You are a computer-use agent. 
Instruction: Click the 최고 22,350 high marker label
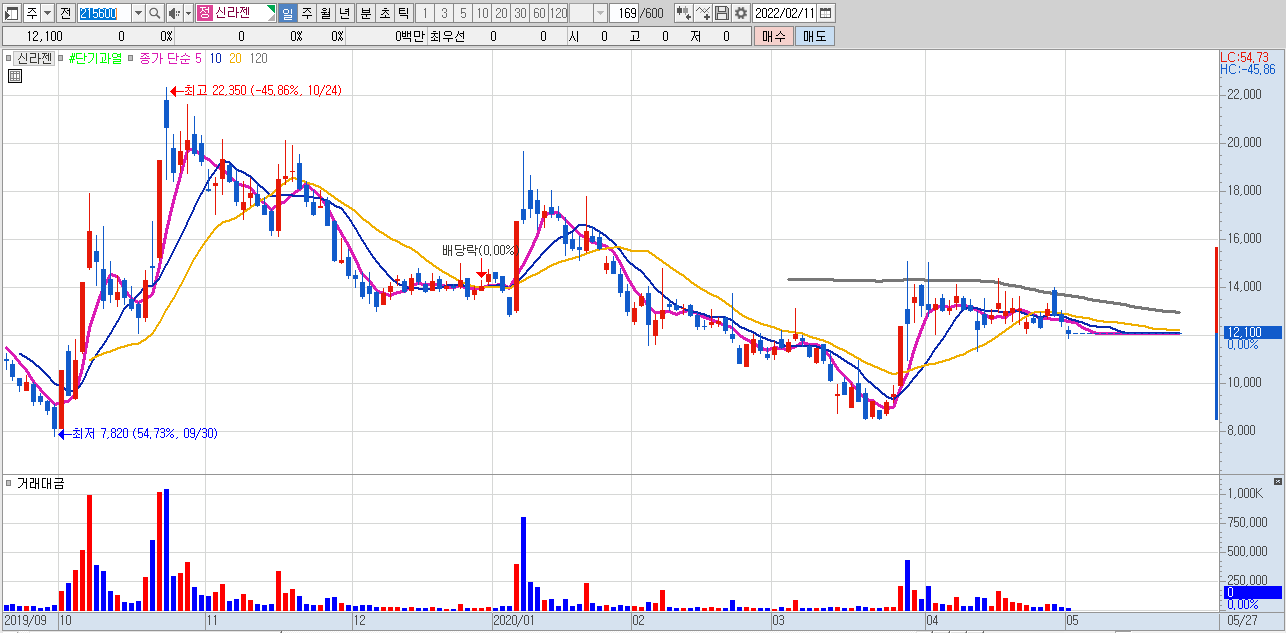(263, 90)
